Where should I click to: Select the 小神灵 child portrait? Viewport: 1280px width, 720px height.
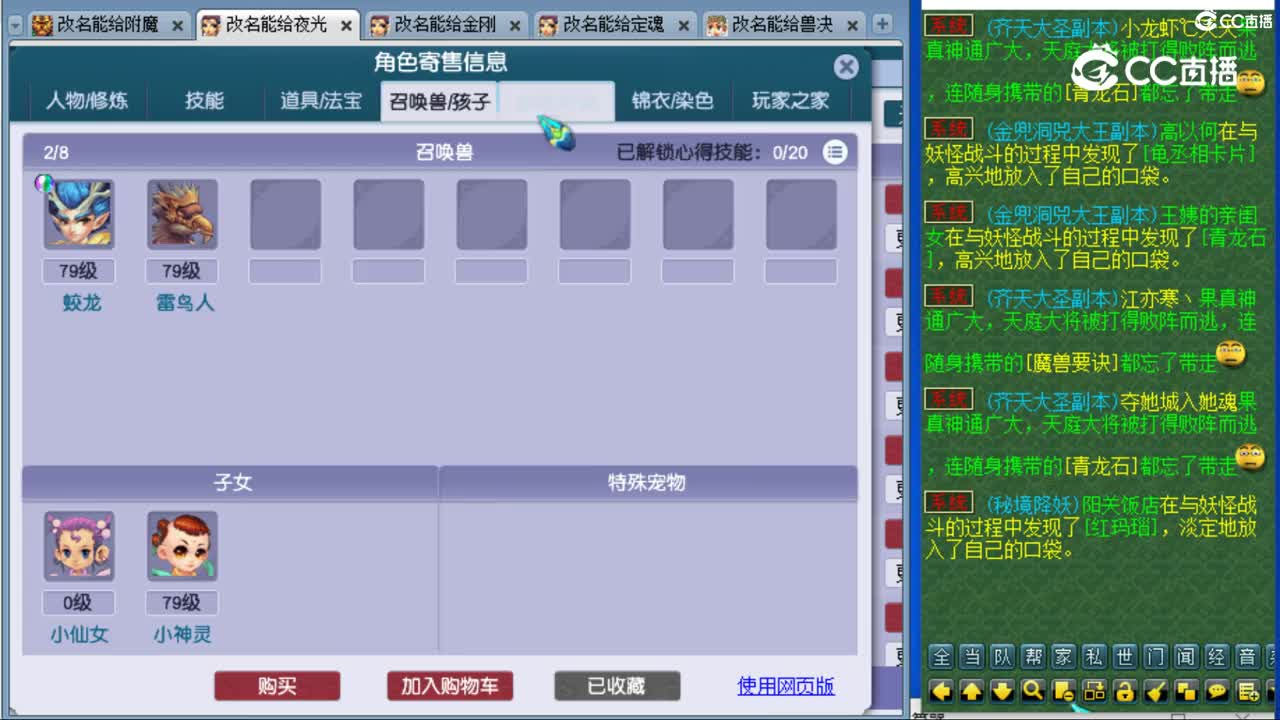click(182, 546)
